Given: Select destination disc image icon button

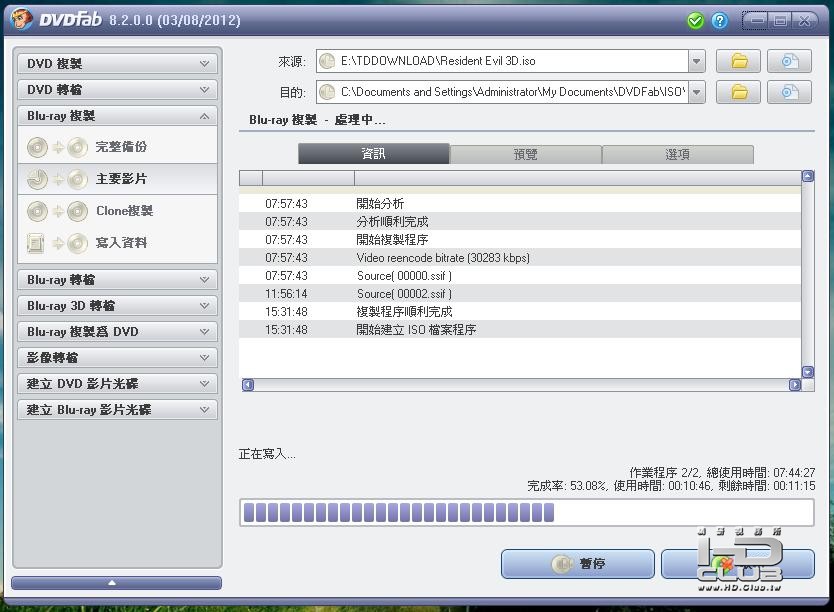Looking at the screenshot, I should [x=789, y=92].
